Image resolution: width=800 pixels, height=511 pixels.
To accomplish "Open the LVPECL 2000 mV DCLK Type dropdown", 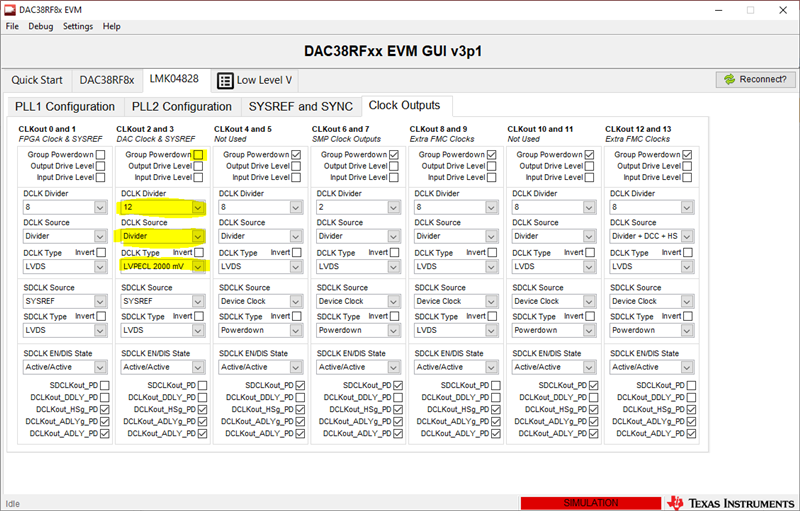I will tap(163, 266).
